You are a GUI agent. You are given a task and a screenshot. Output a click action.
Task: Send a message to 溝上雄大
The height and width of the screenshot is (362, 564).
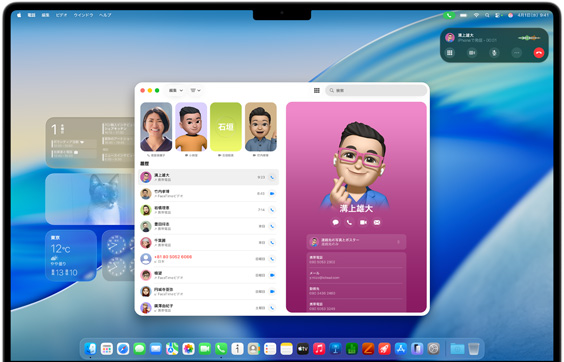pyautogui.click(x=336, y=222)
